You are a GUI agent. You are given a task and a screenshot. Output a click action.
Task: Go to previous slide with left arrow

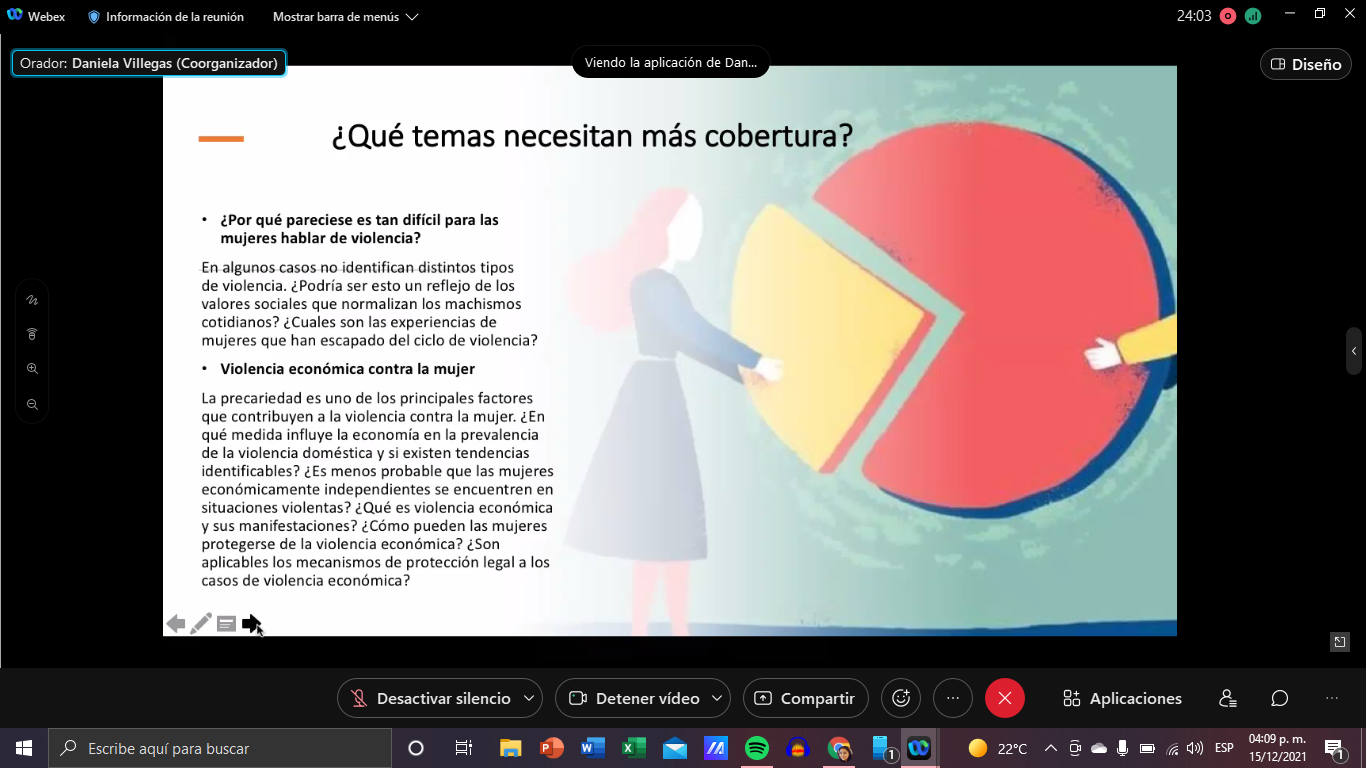point(176,624)
